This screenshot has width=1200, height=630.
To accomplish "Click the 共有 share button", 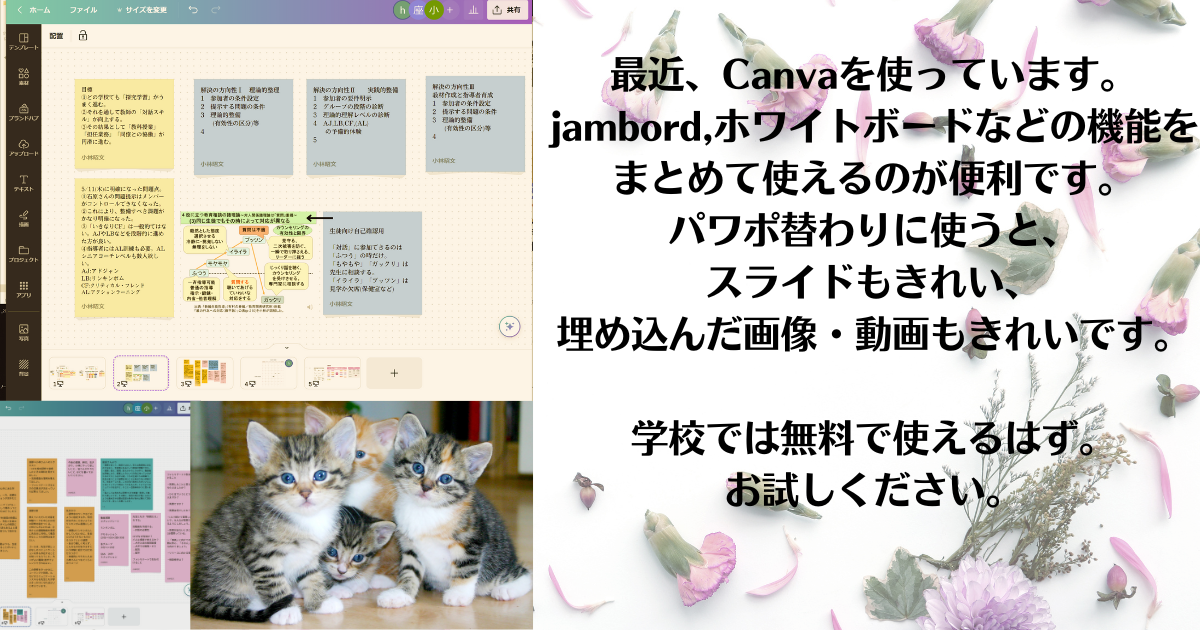I will [509, 9].
